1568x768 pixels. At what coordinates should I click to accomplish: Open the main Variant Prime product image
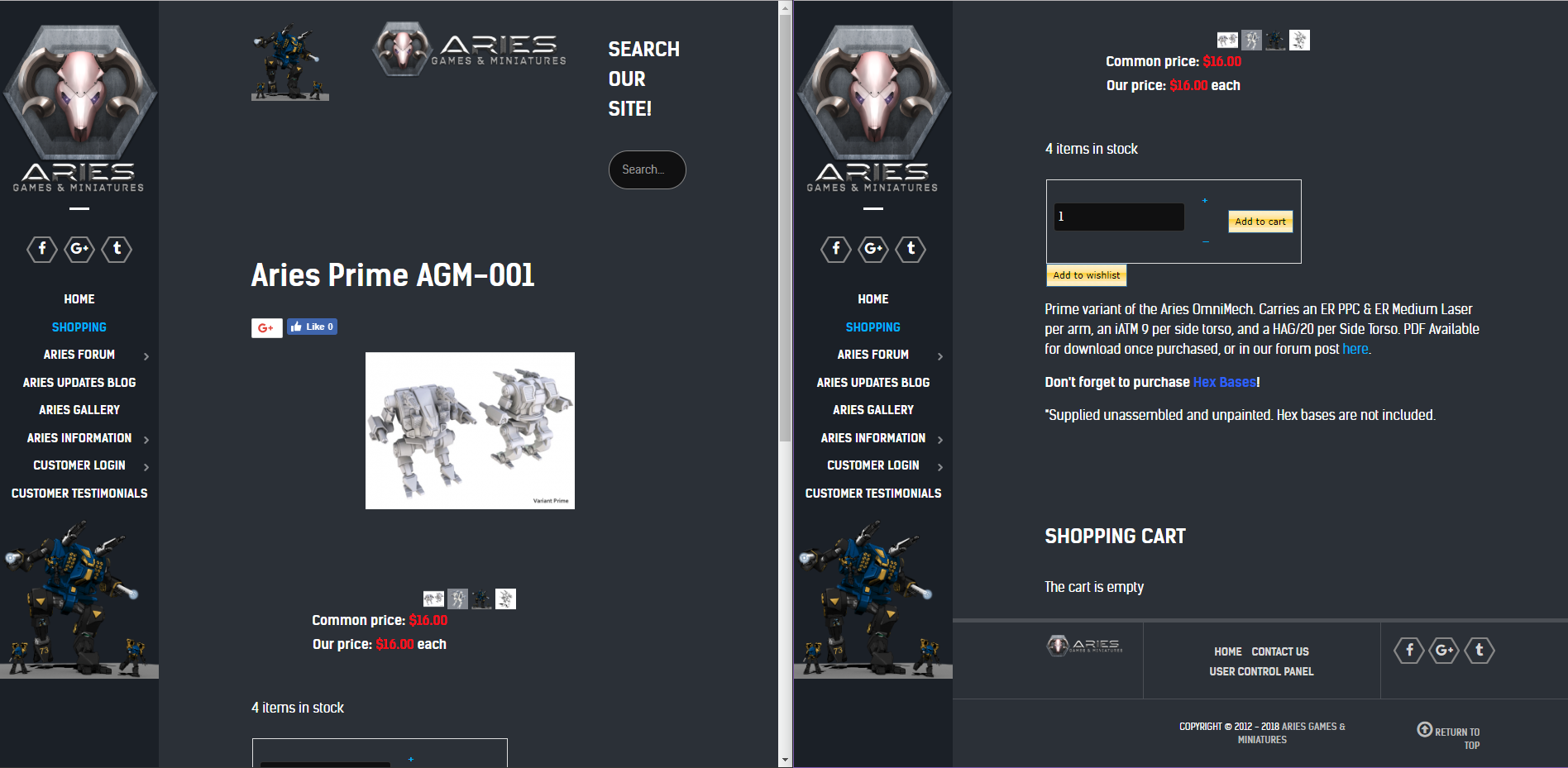point(470,431)
